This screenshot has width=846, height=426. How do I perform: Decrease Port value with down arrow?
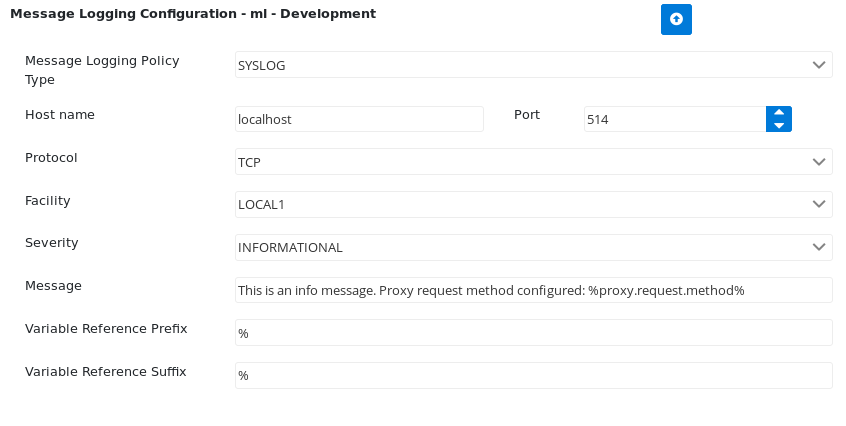pos(779,125)
